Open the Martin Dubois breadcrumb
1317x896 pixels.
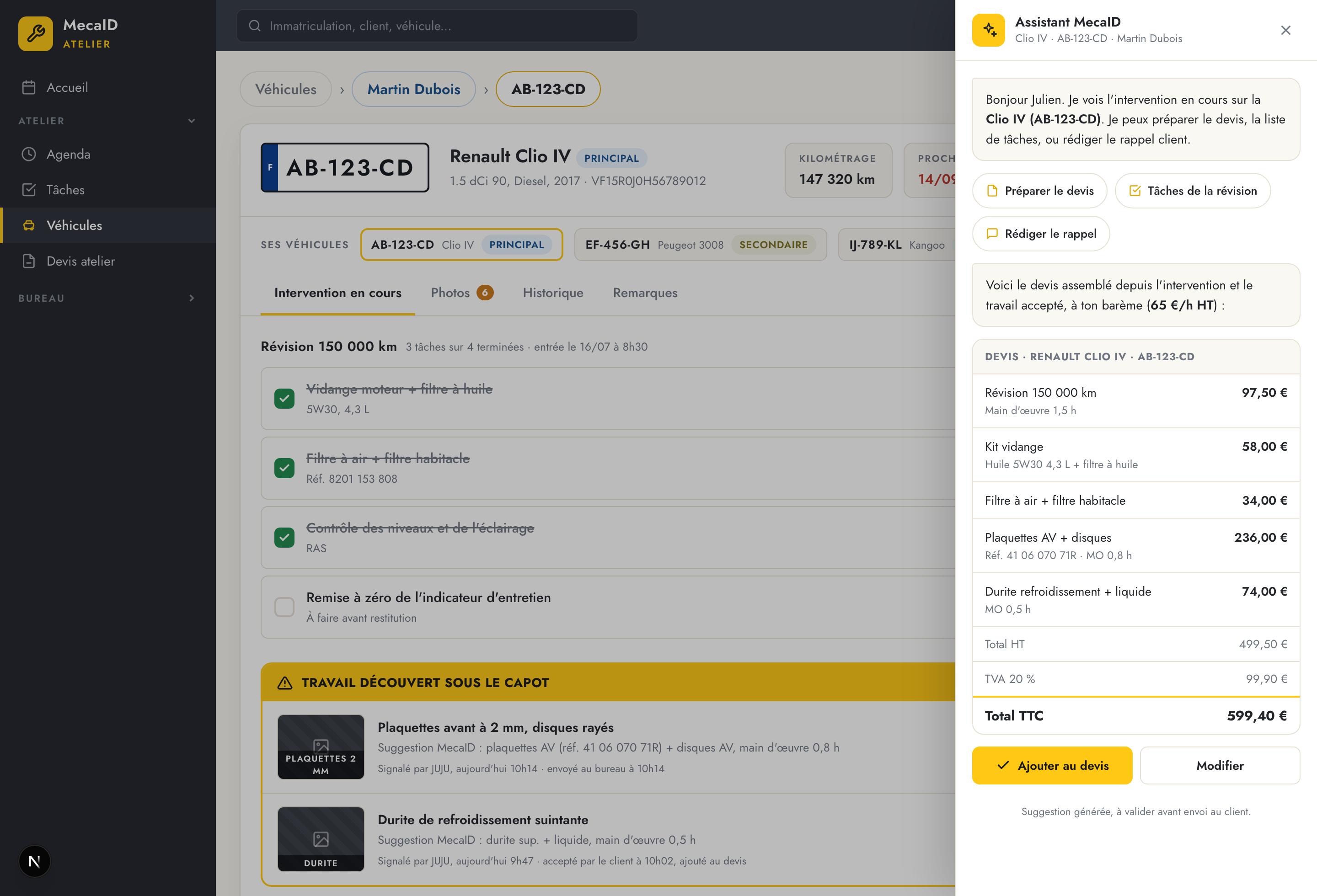coord(414,89)
